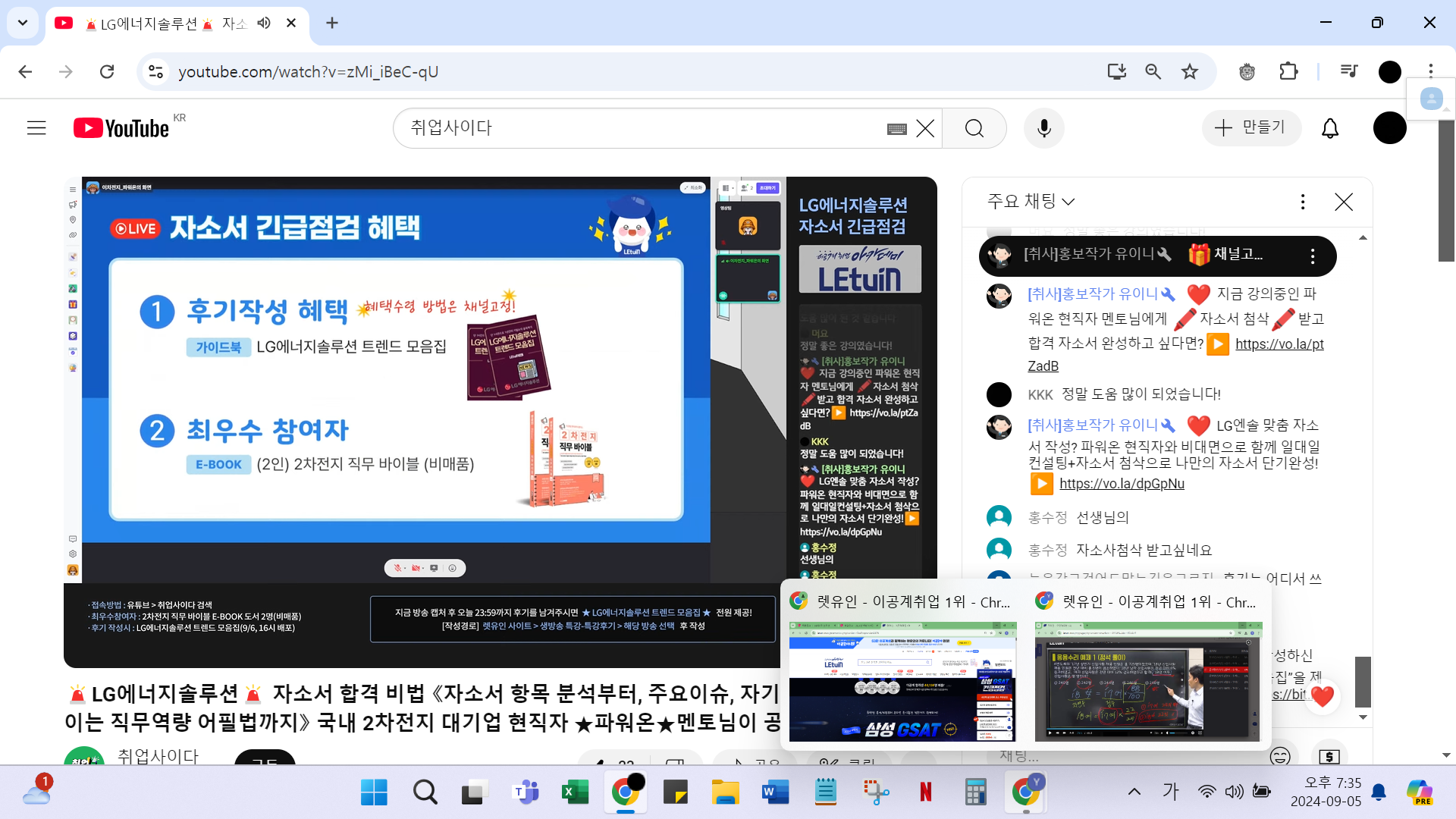Send heart reaction in live chat
The height and width of the screenshot is (819, 1456).
1323,696
